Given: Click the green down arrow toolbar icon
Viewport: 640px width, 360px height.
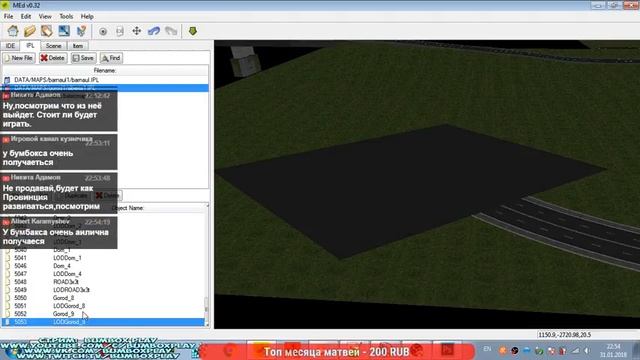Looking at the screenshot, I should click(193, 31).
